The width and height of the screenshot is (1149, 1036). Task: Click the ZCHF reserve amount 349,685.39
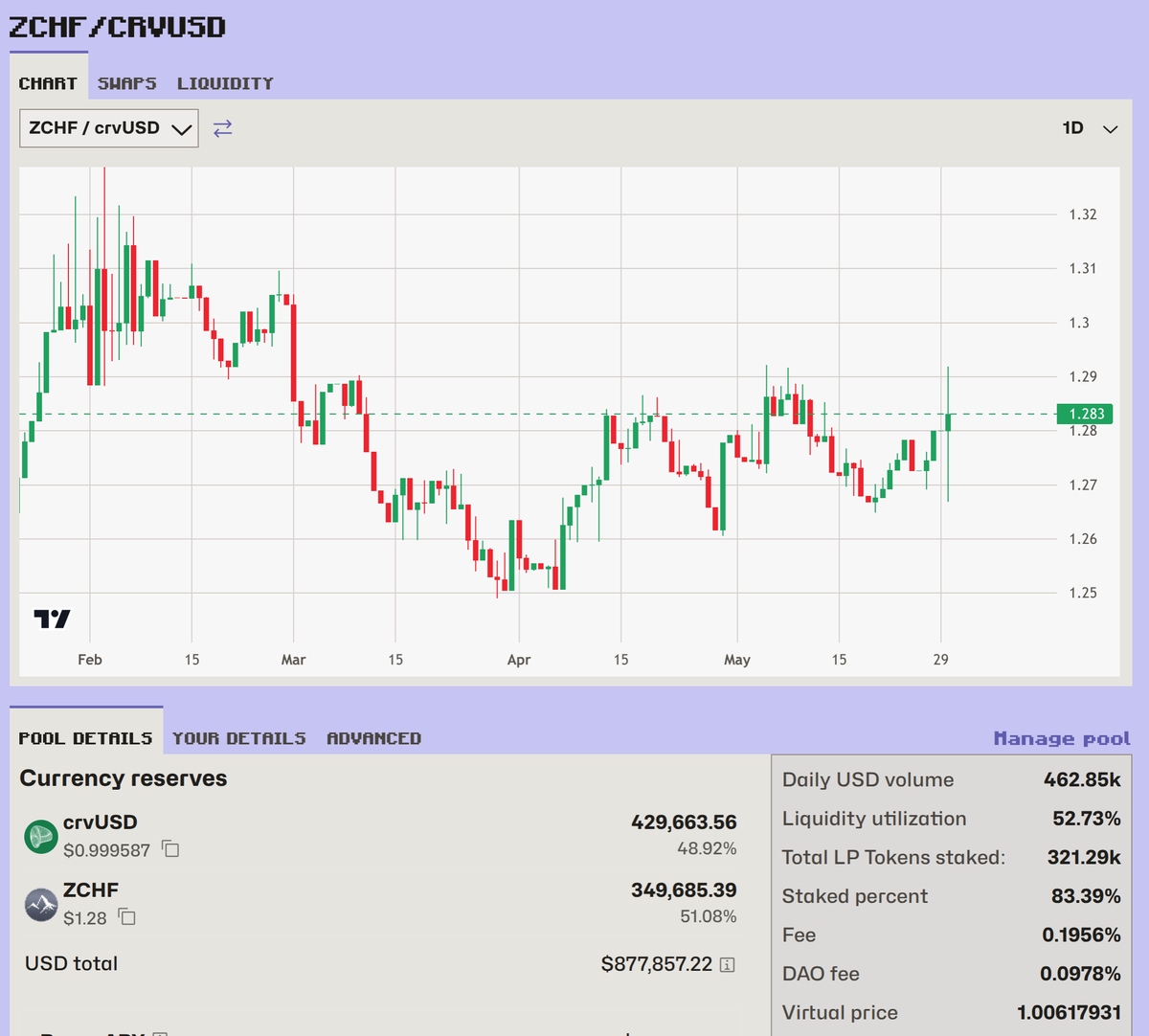point(684,890)
